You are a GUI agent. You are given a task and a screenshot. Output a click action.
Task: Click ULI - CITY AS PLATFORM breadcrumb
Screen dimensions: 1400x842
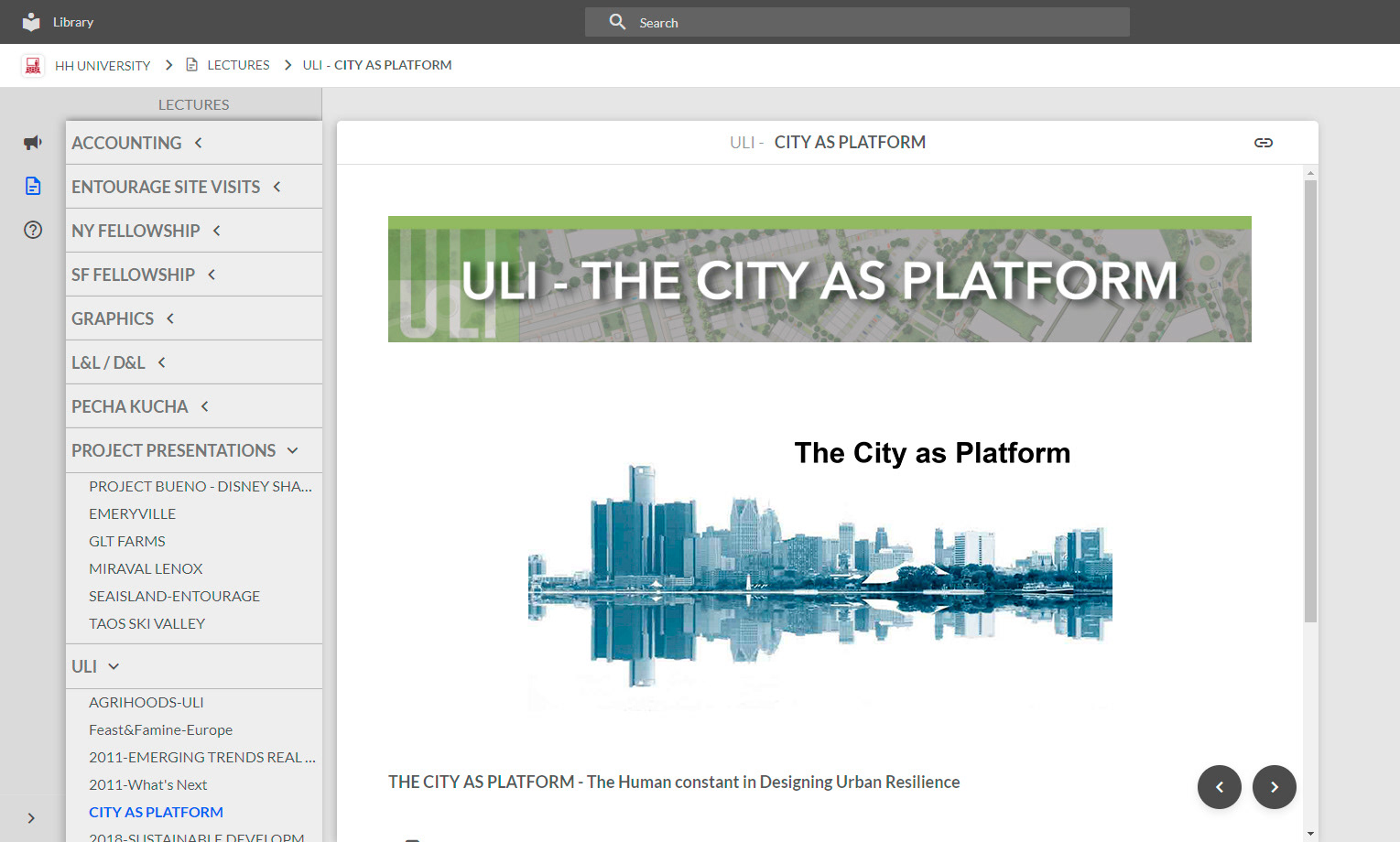click(x=377, y=65)
